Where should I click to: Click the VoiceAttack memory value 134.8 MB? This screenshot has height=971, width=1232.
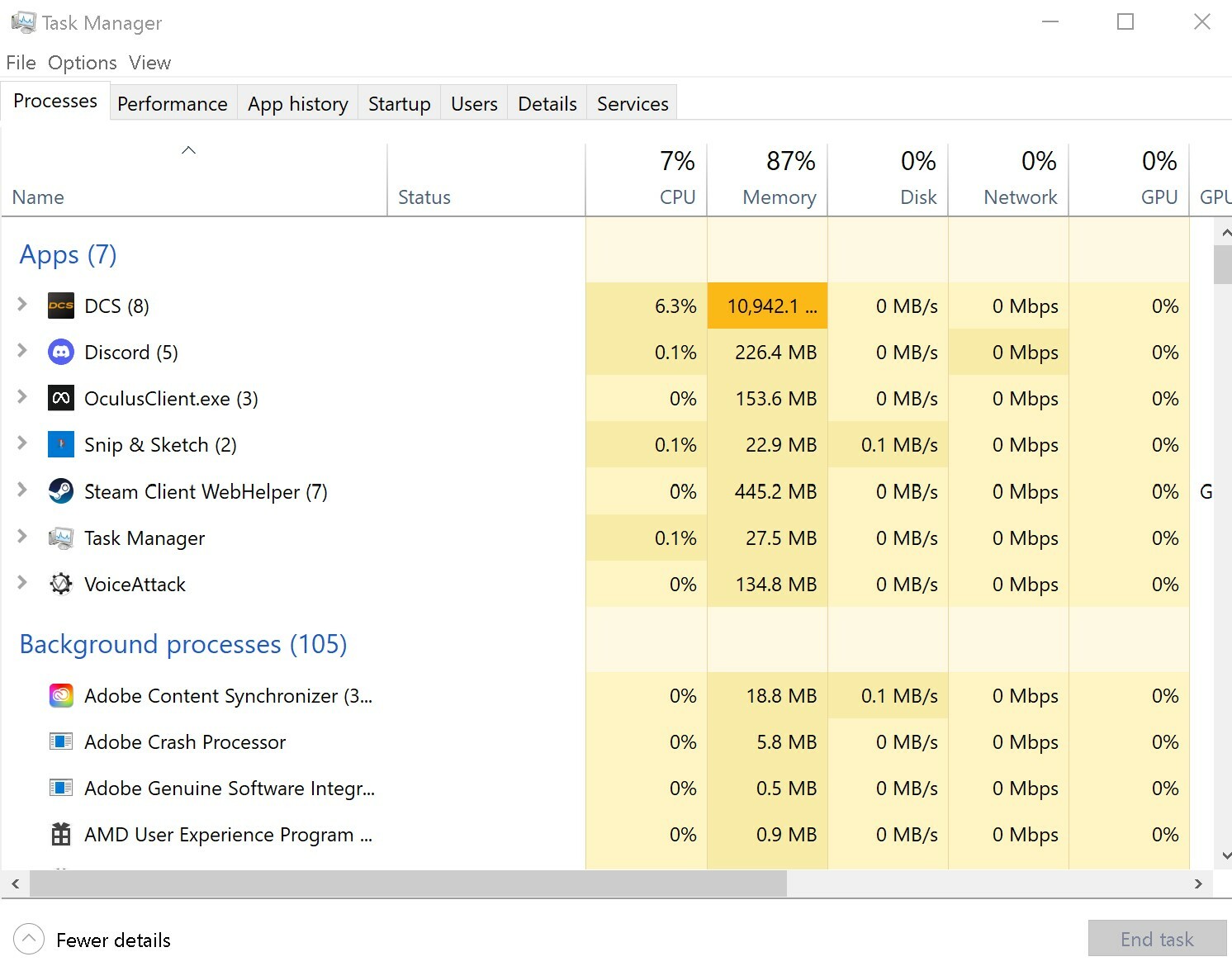pyautogui.click(x=775, y=585)
